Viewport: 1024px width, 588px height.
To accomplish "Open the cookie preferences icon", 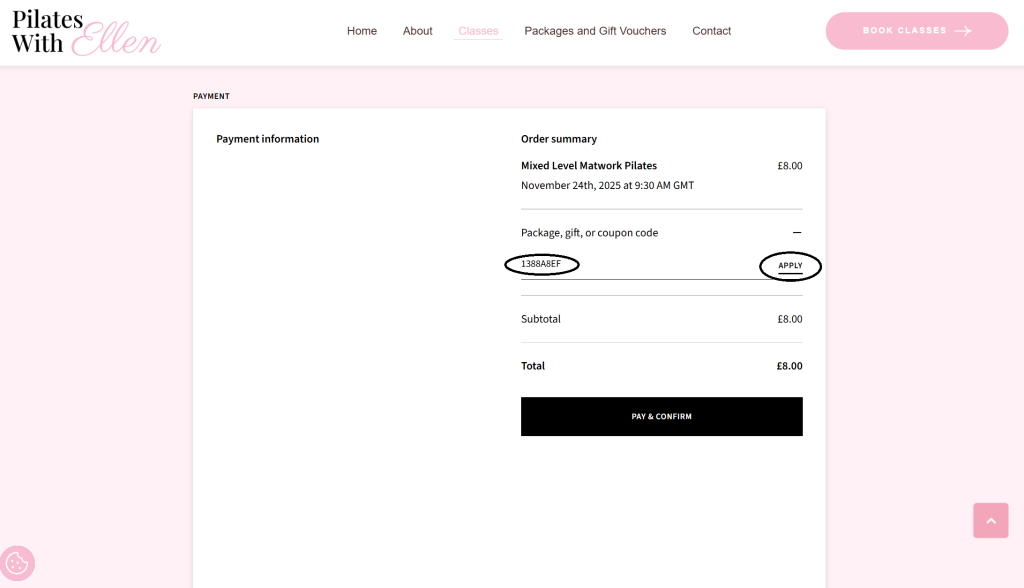I will coord(17,564).
